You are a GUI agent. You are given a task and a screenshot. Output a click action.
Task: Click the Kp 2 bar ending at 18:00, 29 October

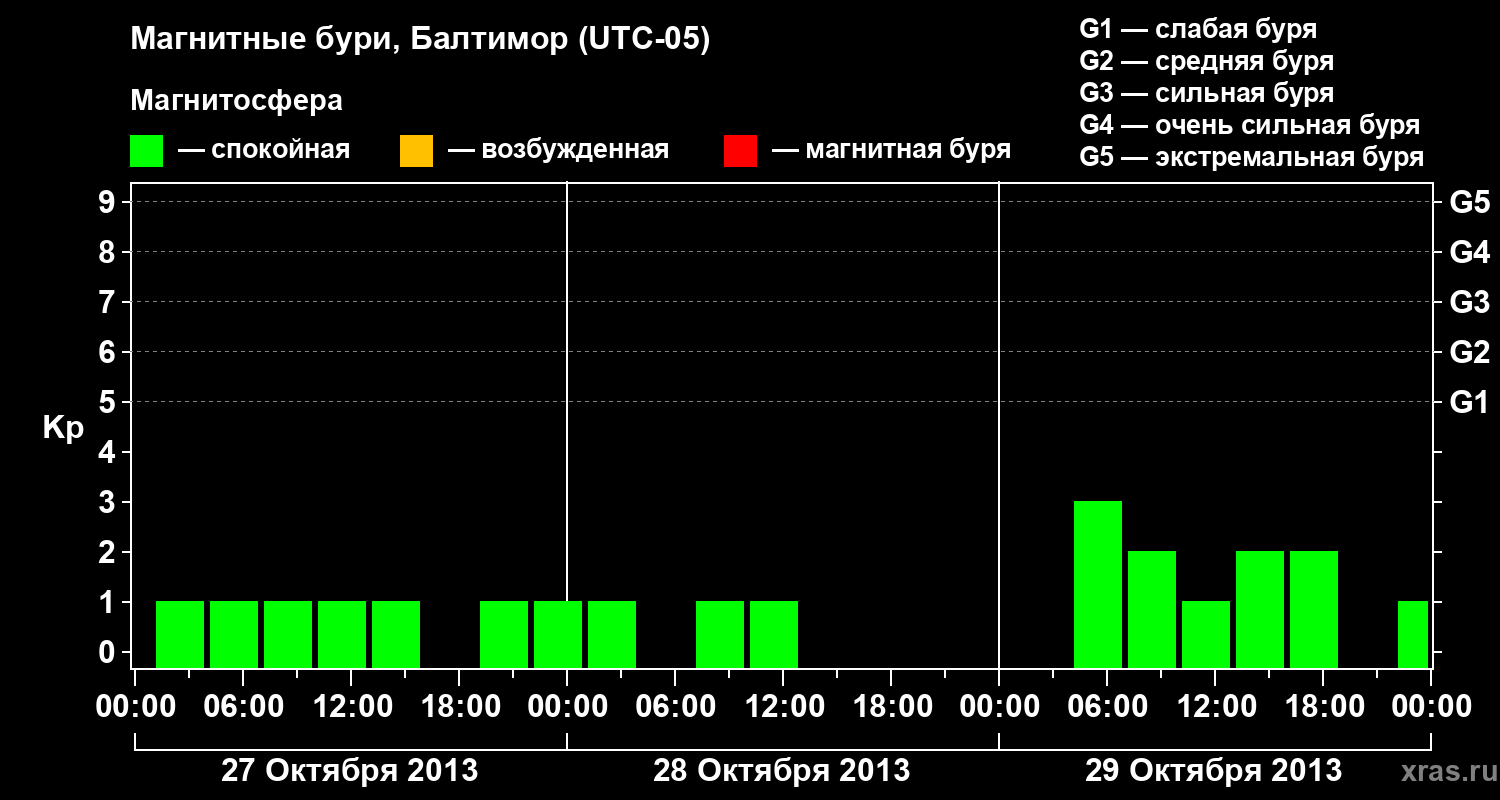(x=1314, y=609)
